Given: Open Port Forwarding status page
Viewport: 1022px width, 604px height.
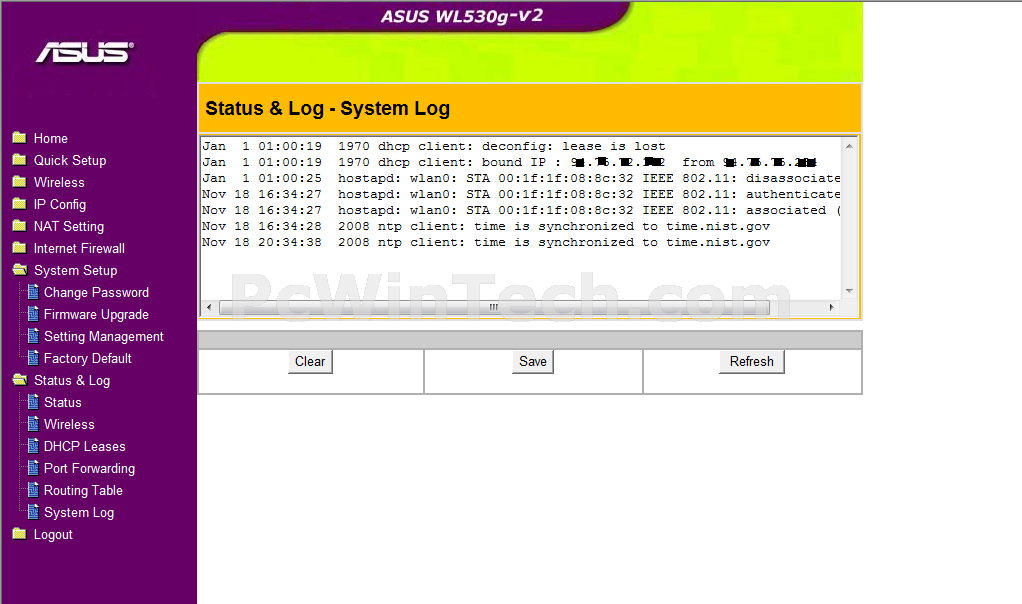Looking at the screenshot, I should point(89,468).
